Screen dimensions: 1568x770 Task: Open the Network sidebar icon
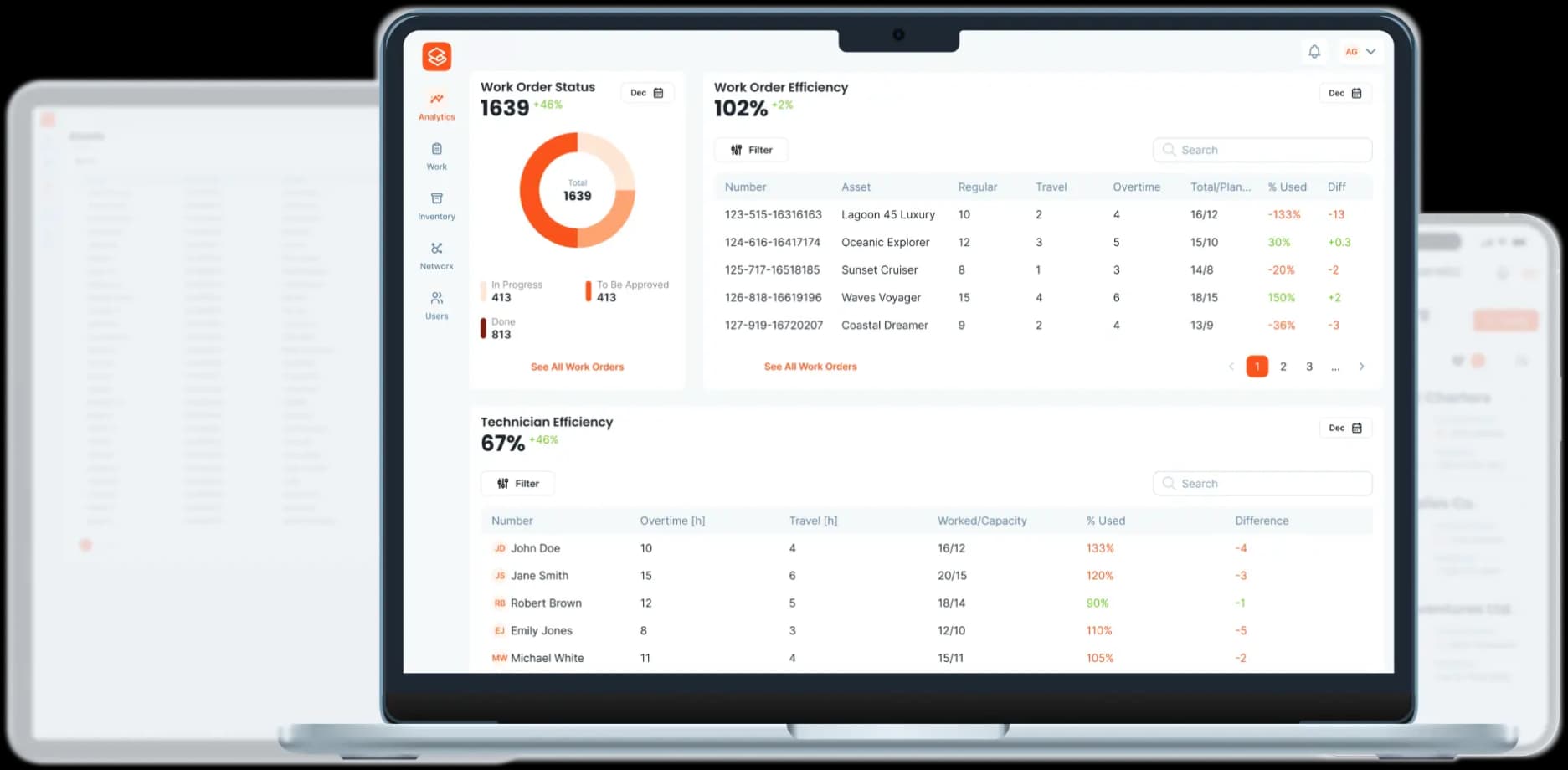tap(436, 255)
